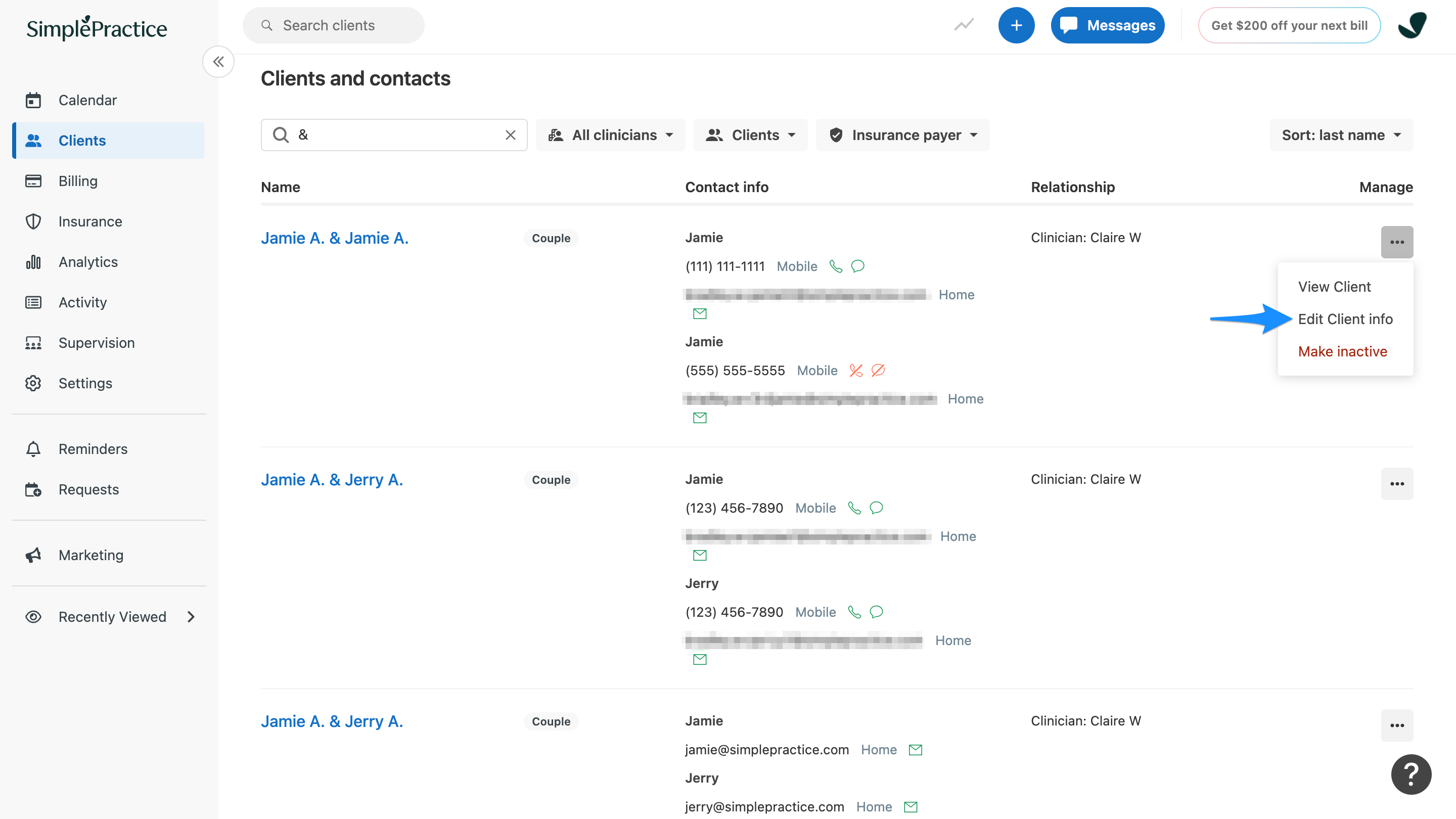Viewport: 1456px width, 819px height.
Task: Click the envelope icon next to jamie@simplepractice.com
Action: [x=915, y=750]
